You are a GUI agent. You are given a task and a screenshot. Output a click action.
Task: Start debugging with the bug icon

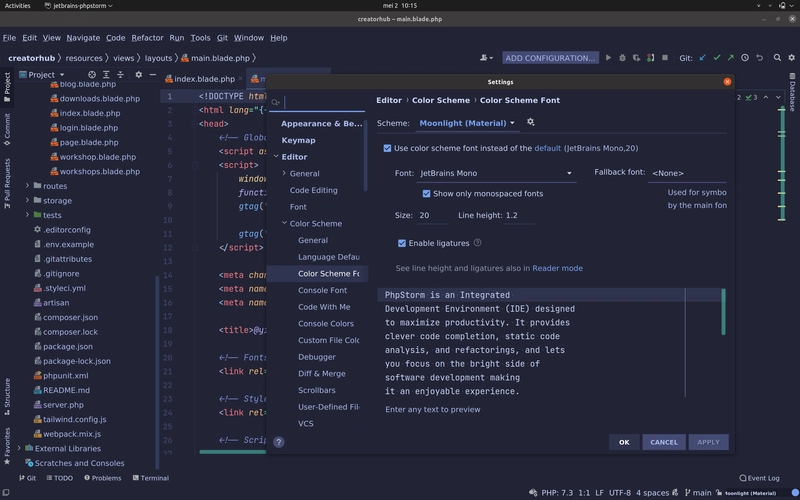(x=622, y=58)
